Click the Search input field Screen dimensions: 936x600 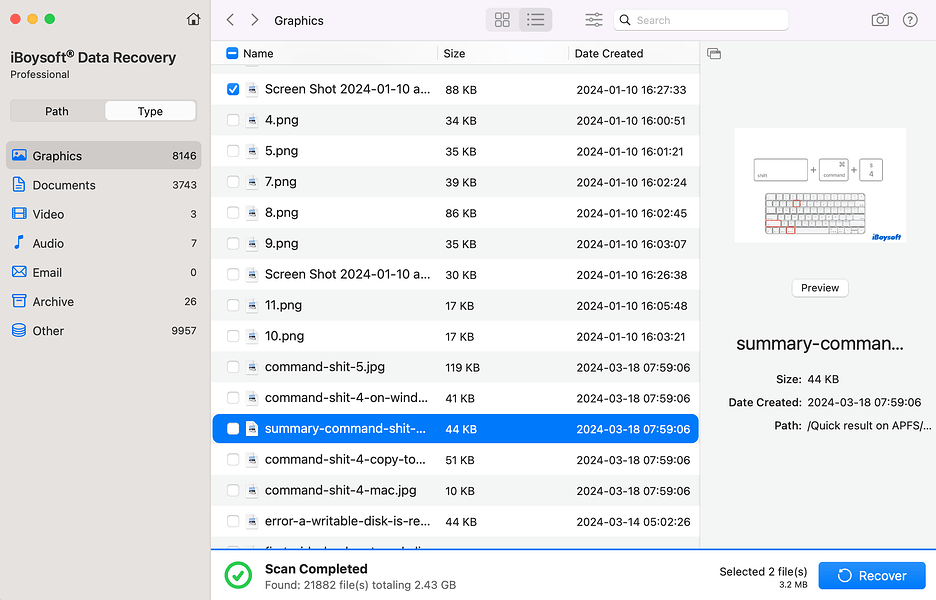point(701,20)
